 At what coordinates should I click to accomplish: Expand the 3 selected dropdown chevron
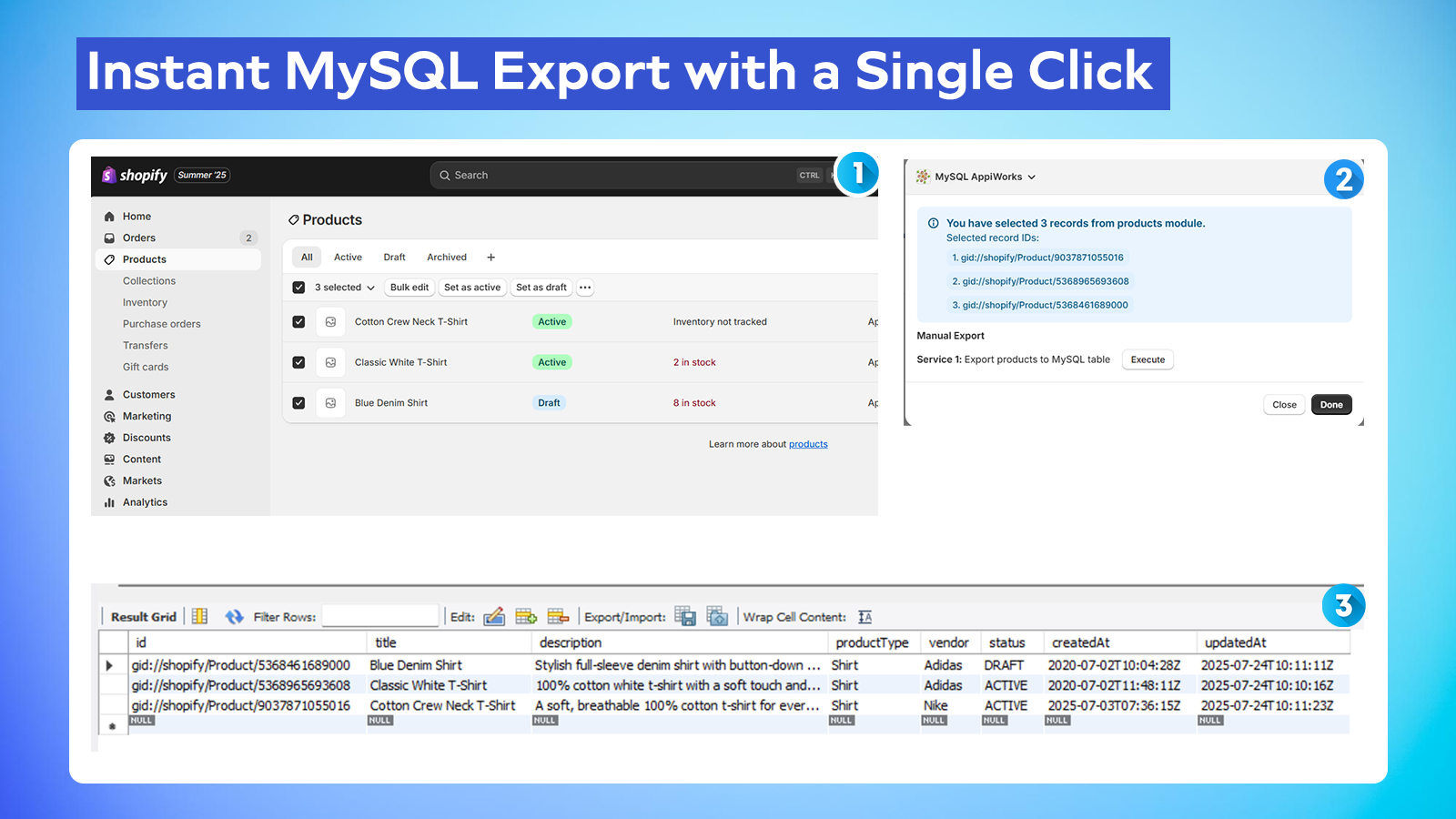coord(369,287)
